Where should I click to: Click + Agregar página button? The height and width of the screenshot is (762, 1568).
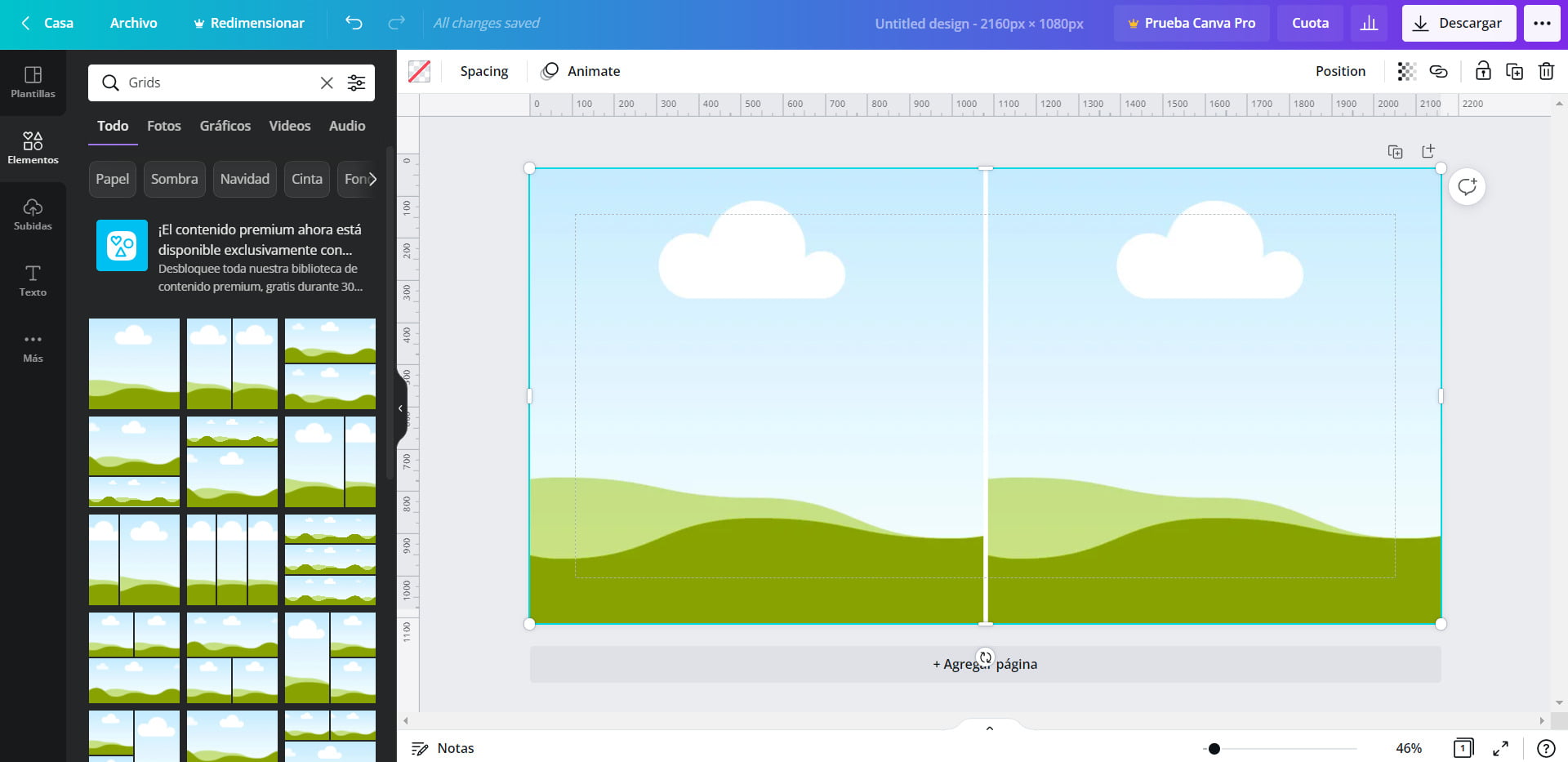point(985,665)
